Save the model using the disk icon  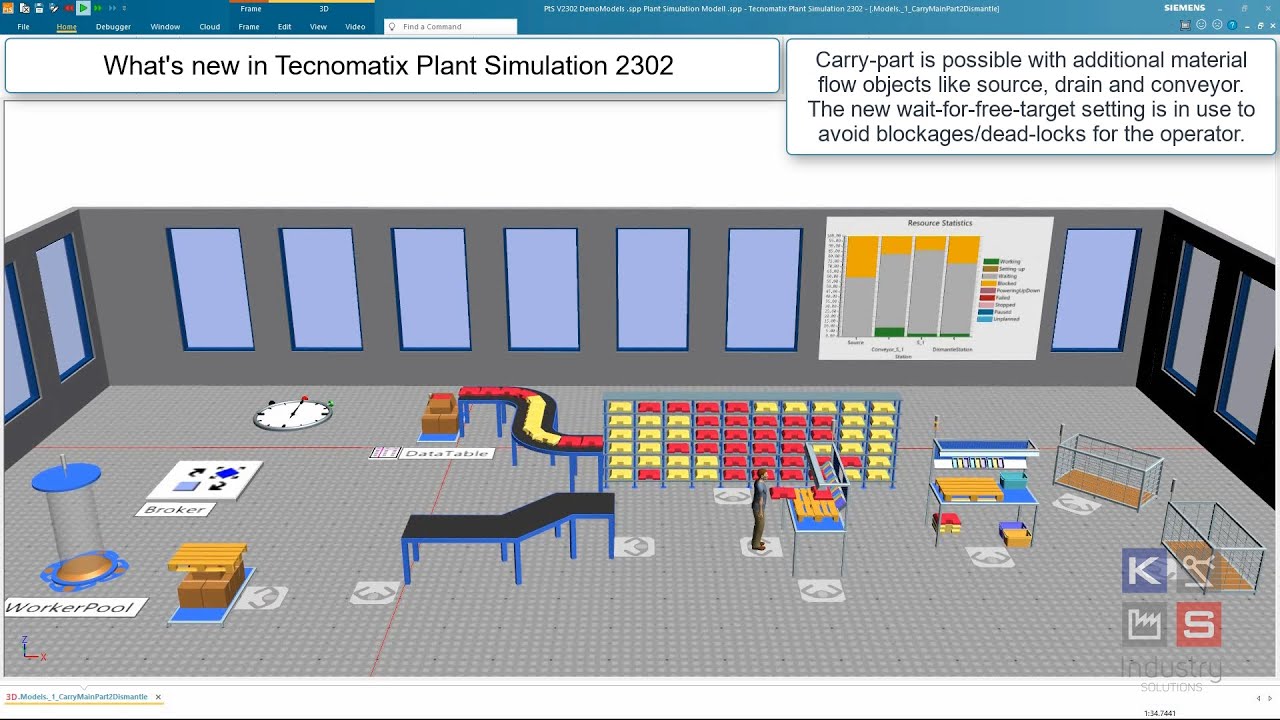click(39, 8)
